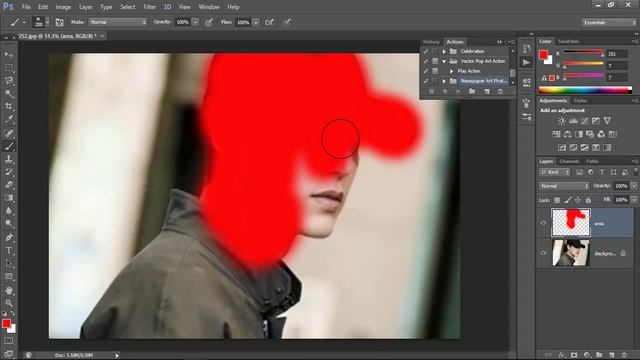Screen dimensions: 640x360
Task: Click the color spectrum ramp bar
Action: pos(585,90)
